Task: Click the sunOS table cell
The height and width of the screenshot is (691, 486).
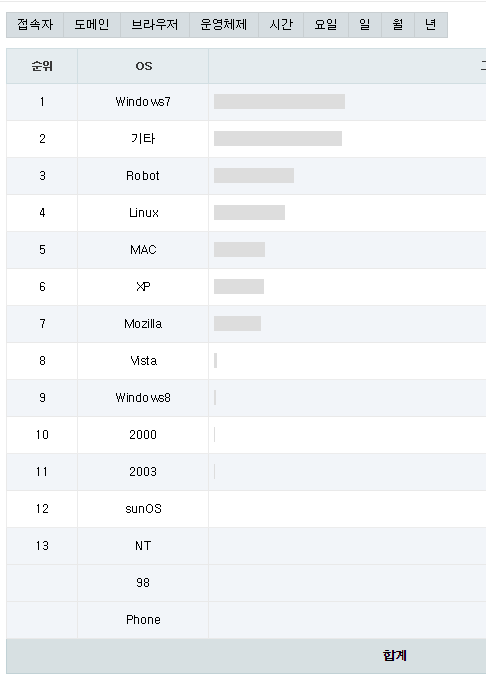Action: (143, 509)
